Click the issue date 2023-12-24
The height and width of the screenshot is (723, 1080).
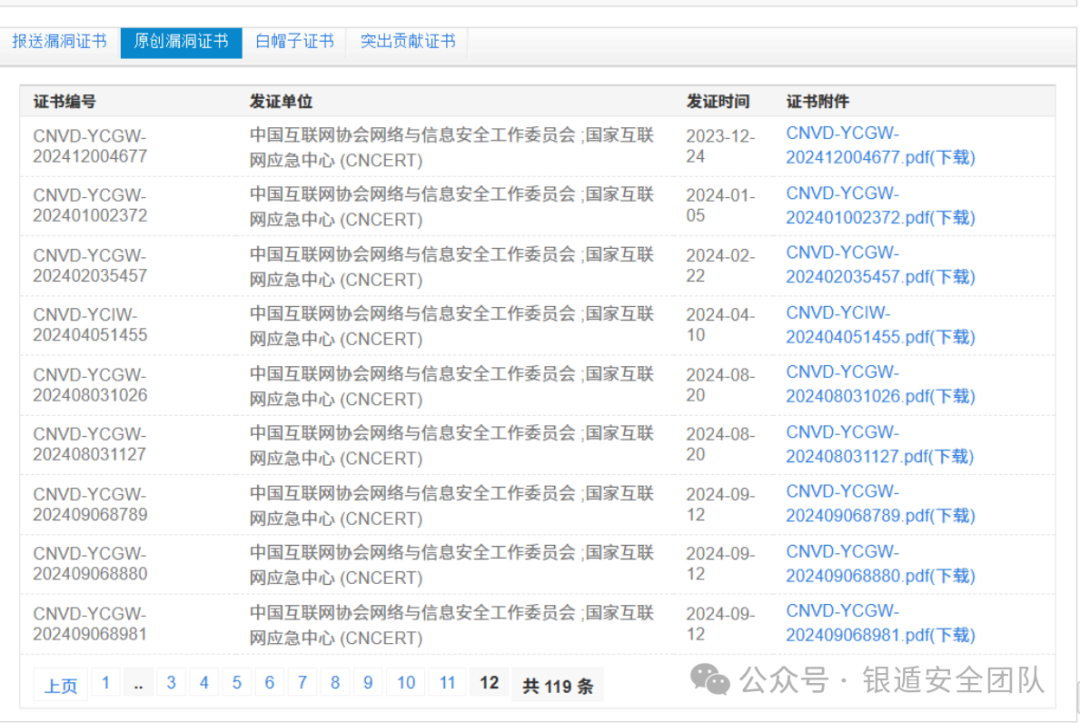(720, 146)
